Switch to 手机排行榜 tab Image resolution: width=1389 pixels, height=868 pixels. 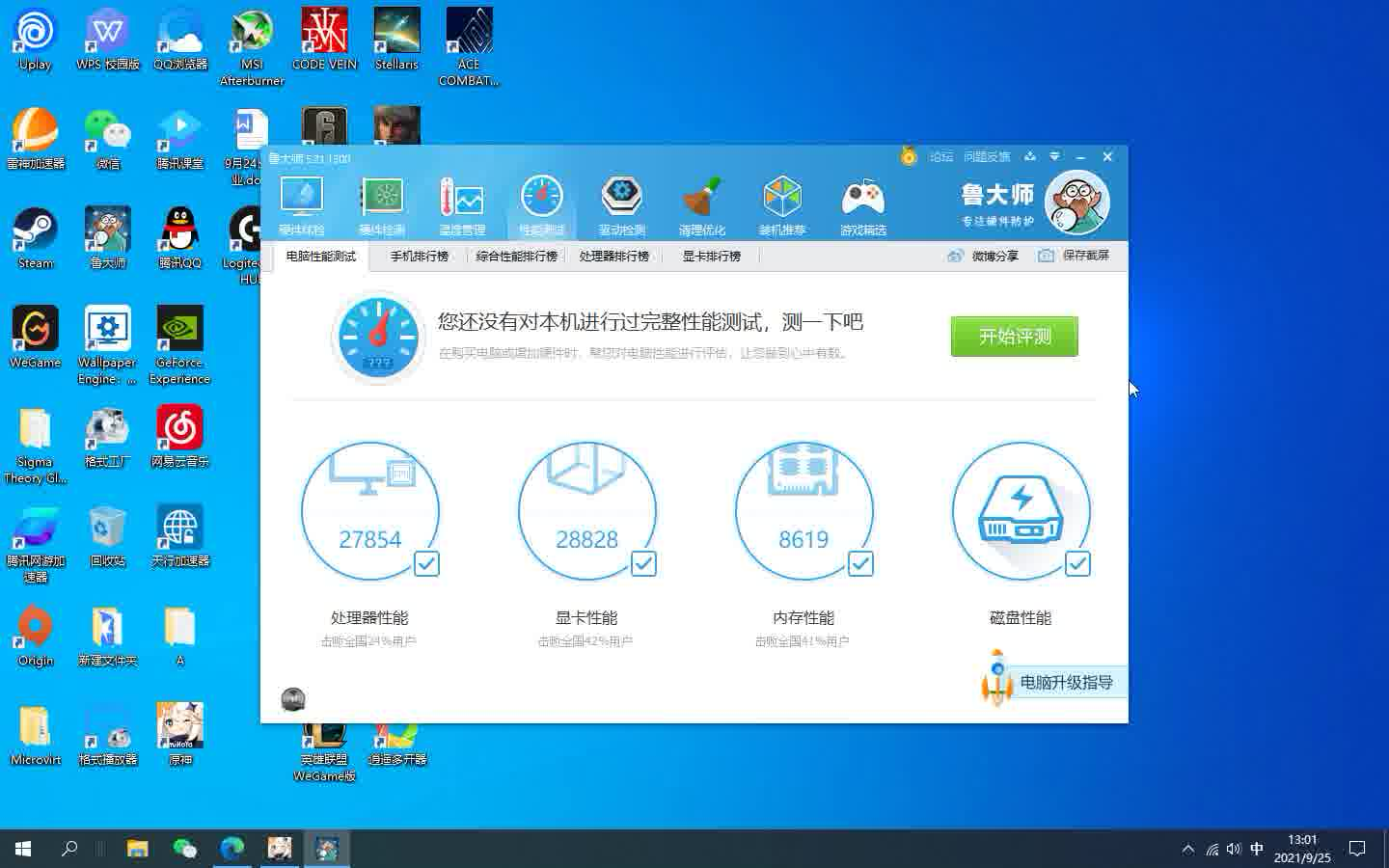(x=420, y=256)
